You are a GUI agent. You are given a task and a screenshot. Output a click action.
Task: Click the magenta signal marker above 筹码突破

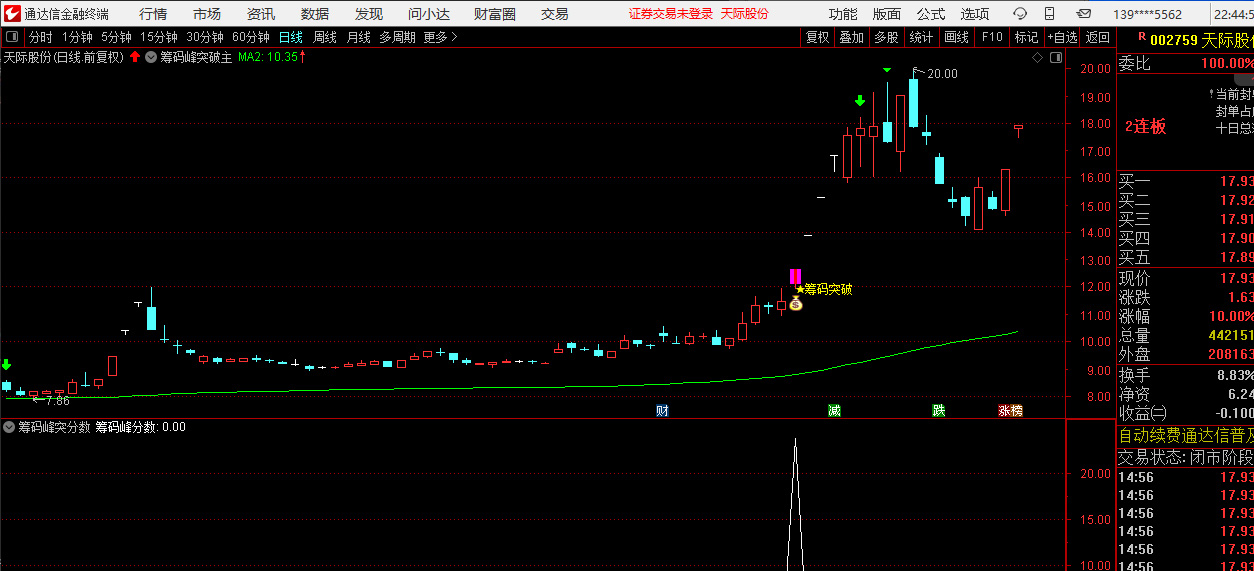(x=795, y=276)
